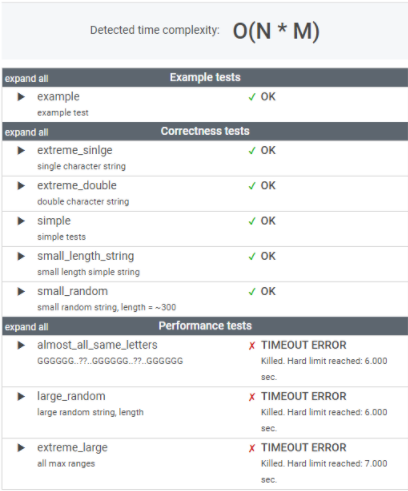
Task: Expand the extreme_large test arrow
Action: pos(21,448)
